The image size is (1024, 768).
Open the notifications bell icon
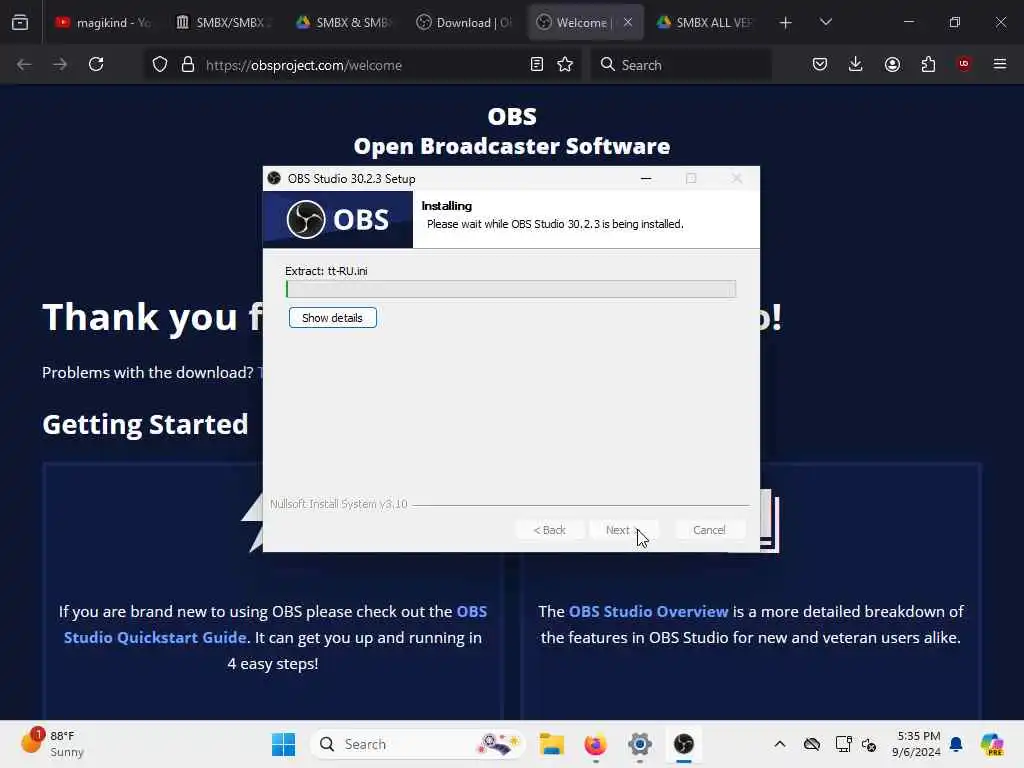coord(956,744)
